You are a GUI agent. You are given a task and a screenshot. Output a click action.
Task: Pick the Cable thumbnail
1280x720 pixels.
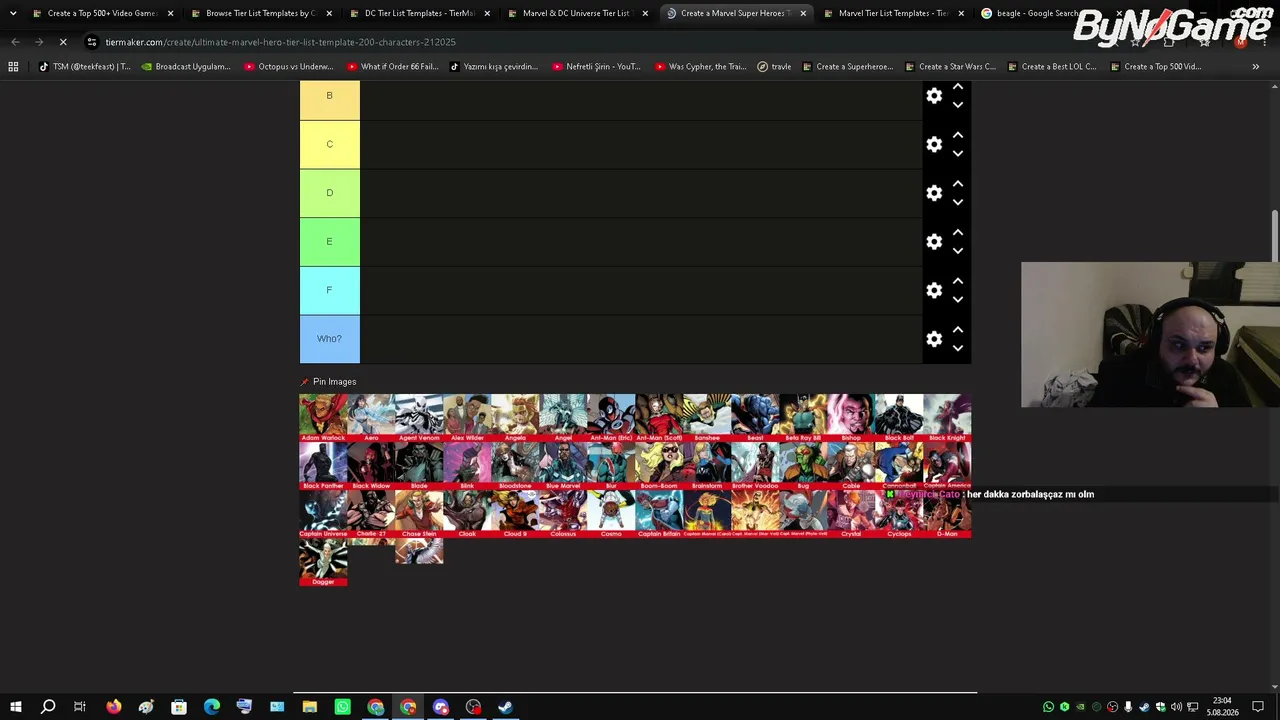point(851,466)
